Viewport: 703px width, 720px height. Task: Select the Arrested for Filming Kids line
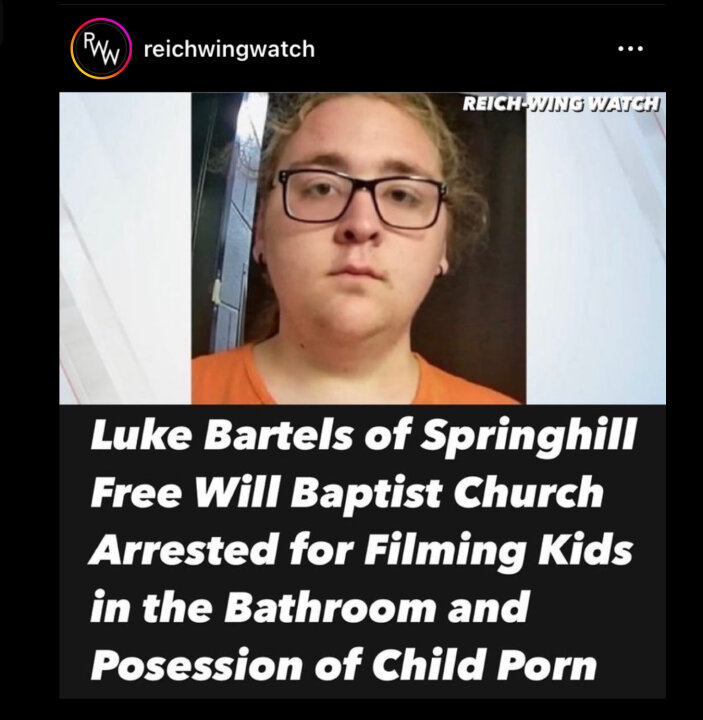coord(361,550)
